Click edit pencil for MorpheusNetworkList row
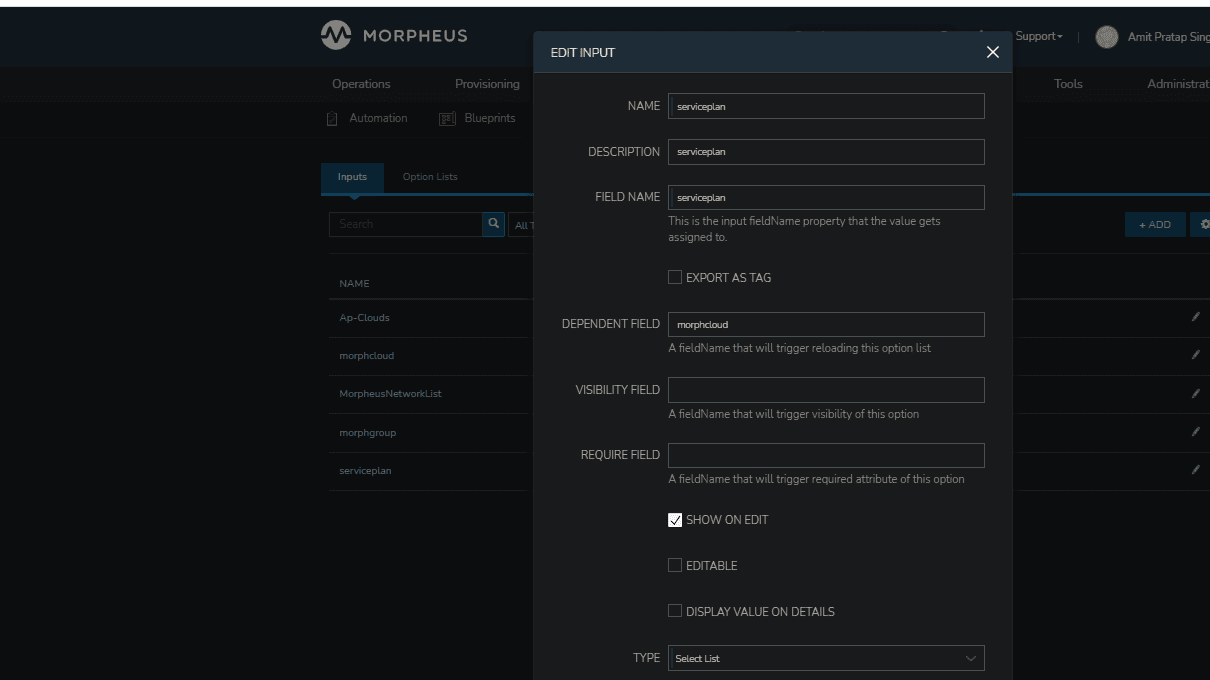Screen dimensions: 1210x680 click(x=1194, y=394)
